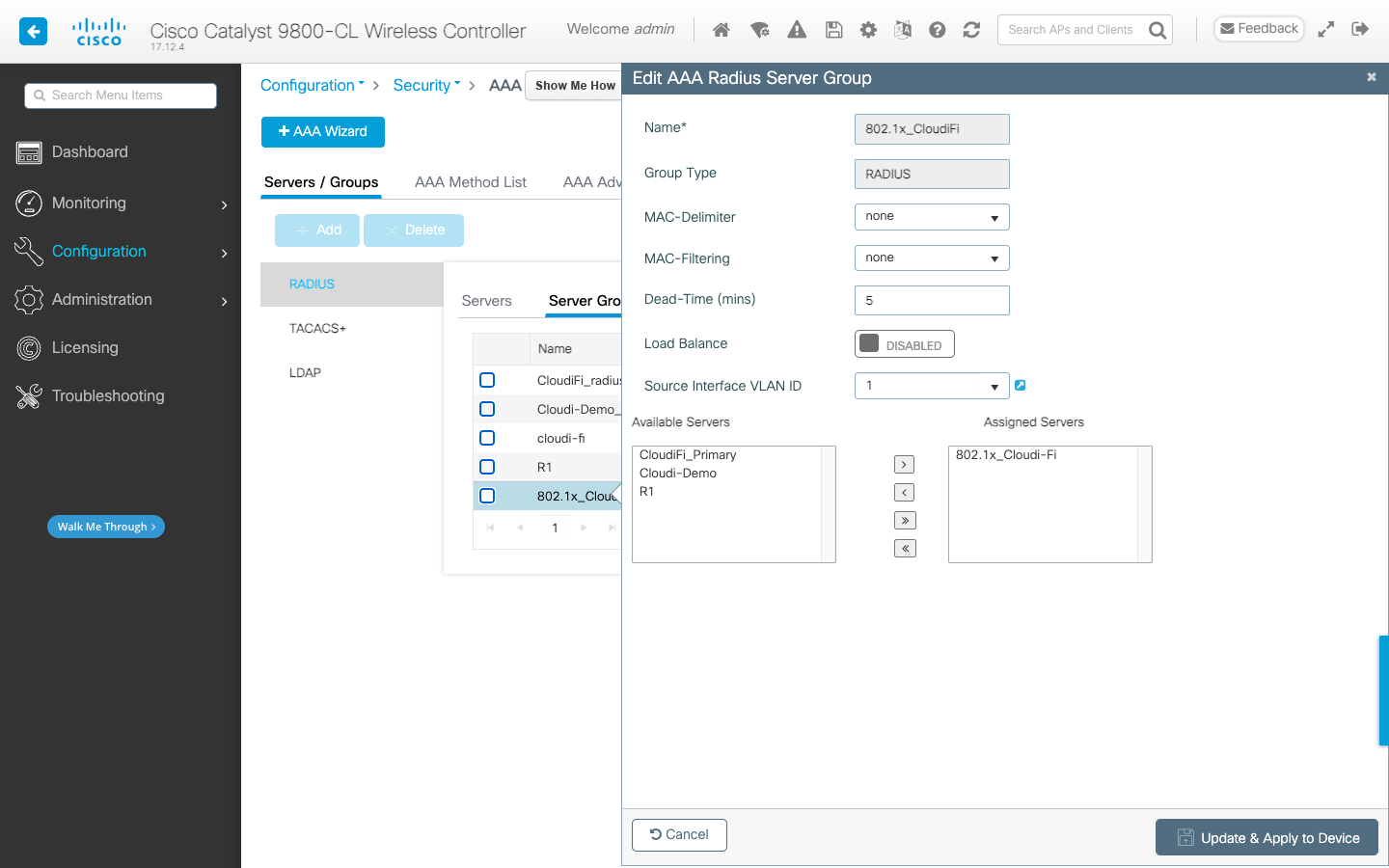This screenshot has height=868, width=1389.
Task: Select the cloudi-fi server group checkbox
Action: (487, 437)
